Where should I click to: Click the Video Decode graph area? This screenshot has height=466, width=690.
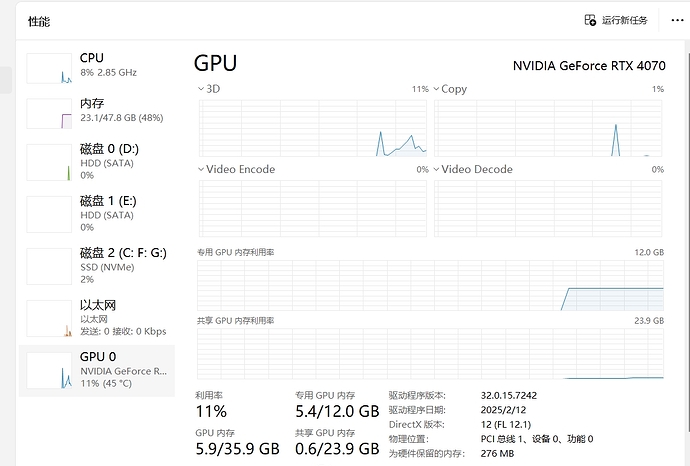(548, 207)
